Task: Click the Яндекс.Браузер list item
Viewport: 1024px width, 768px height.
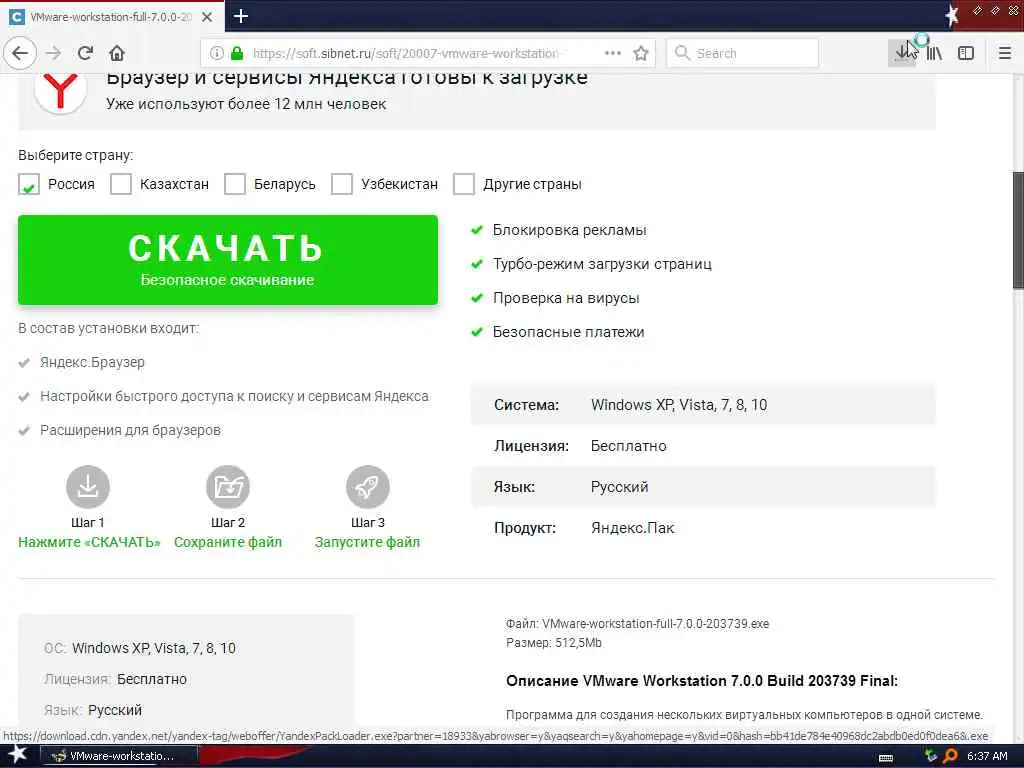Action: (92, 362)
